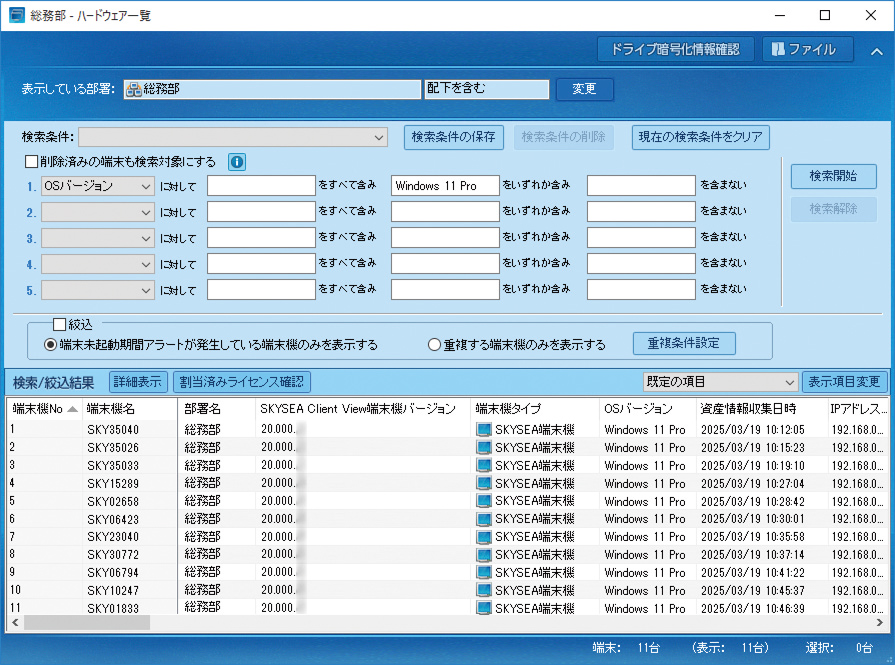Sort by 資産情報収集日時 column header
Image resolution: width=895 pixels, height=665 pixels.
point(761,409)
